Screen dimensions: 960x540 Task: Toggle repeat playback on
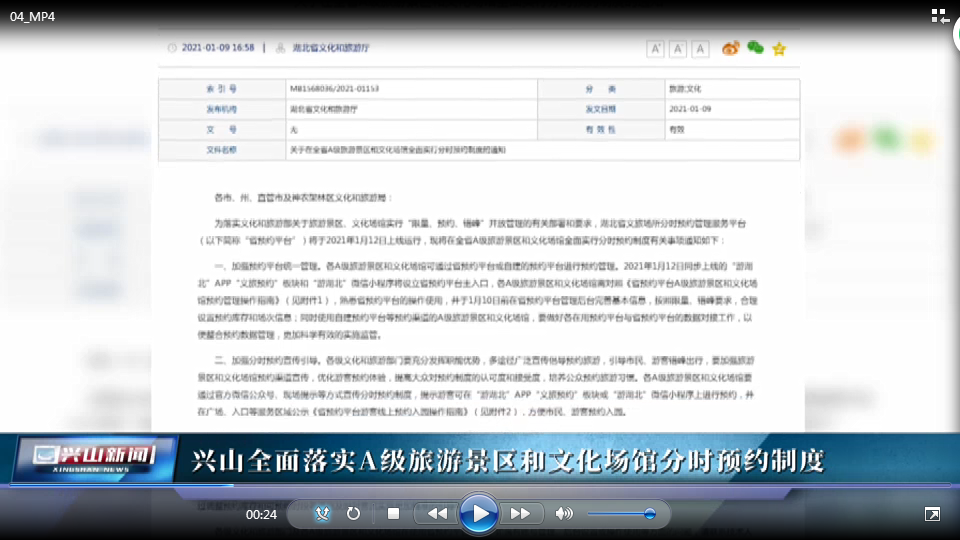coord(353,514)
